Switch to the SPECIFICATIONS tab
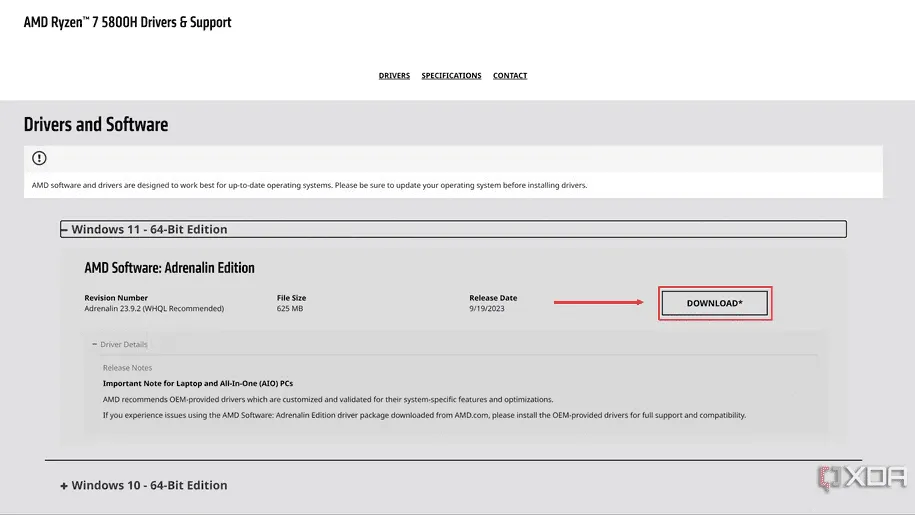Screen dimensions: 915x515 (451, 76)
